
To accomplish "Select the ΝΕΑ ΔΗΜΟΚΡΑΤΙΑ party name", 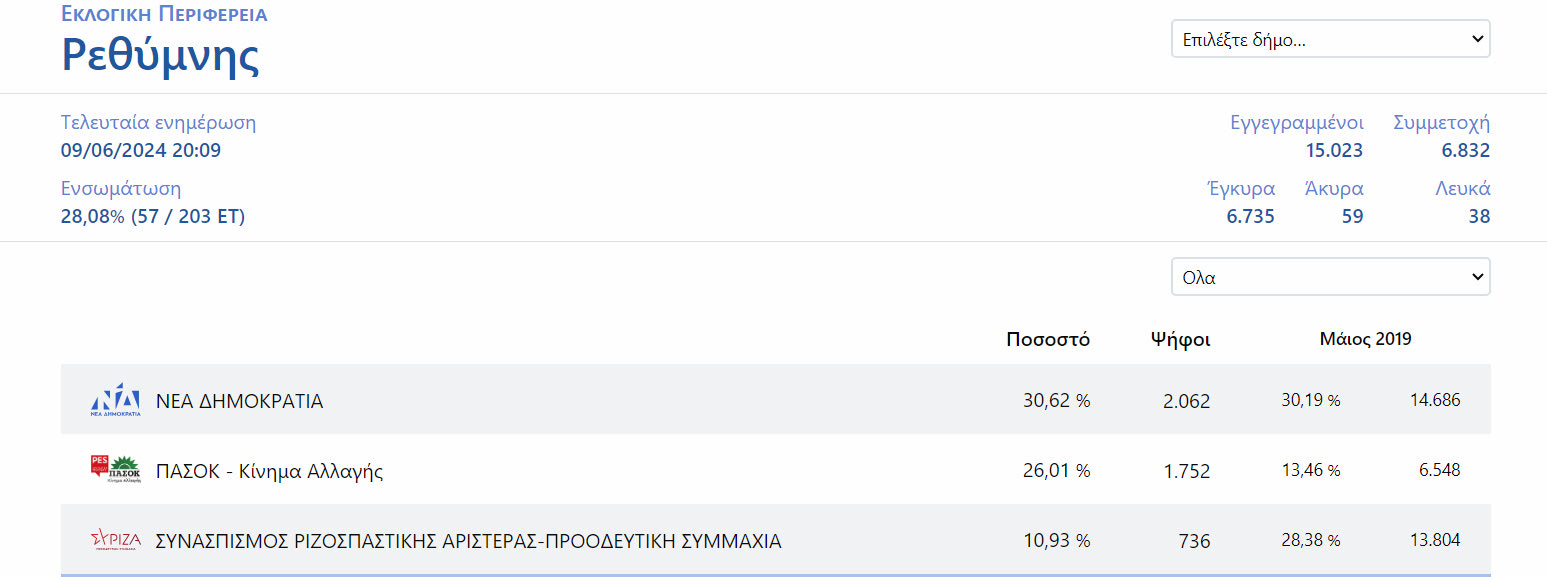I will coord(239,401).
